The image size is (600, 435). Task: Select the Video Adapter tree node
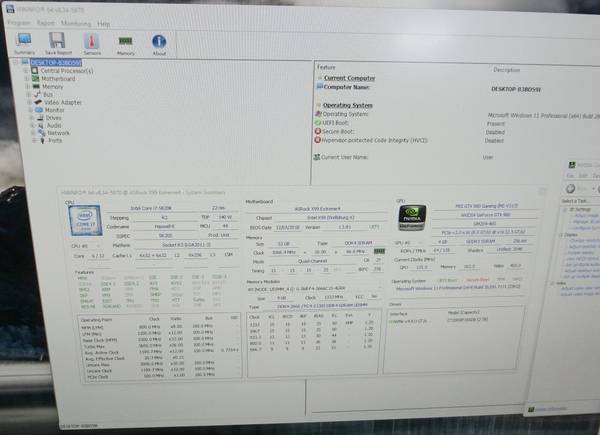pos(64,102)
